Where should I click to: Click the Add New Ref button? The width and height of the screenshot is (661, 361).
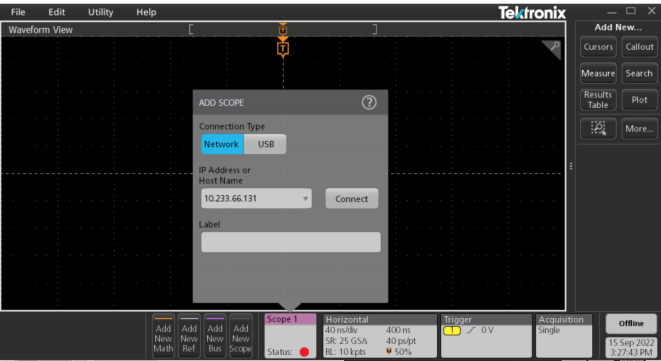point(189,336)
